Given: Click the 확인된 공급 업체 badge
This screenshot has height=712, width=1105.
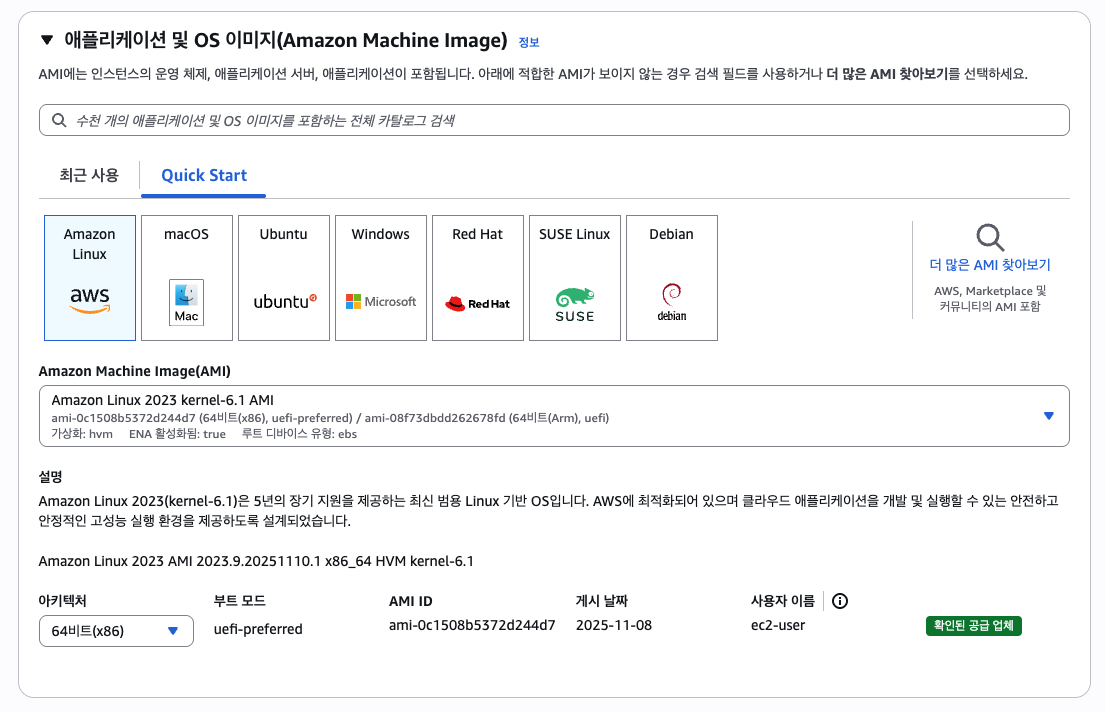Looking at the screenshot, I should click(x=973, y=625).
